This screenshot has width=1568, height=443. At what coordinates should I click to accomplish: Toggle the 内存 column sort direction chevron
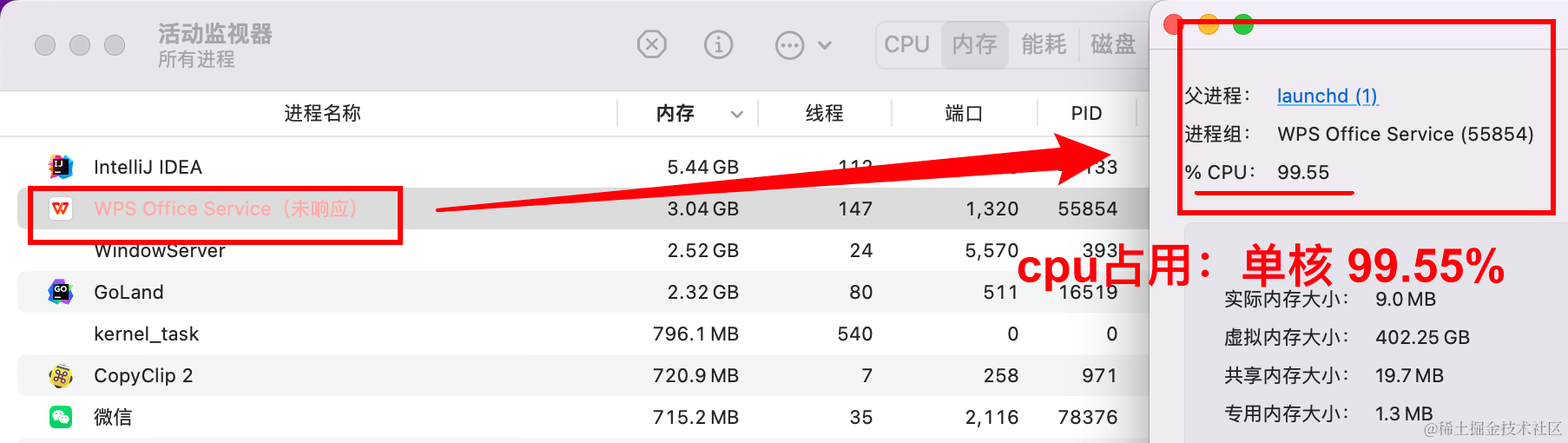(737, 114)
